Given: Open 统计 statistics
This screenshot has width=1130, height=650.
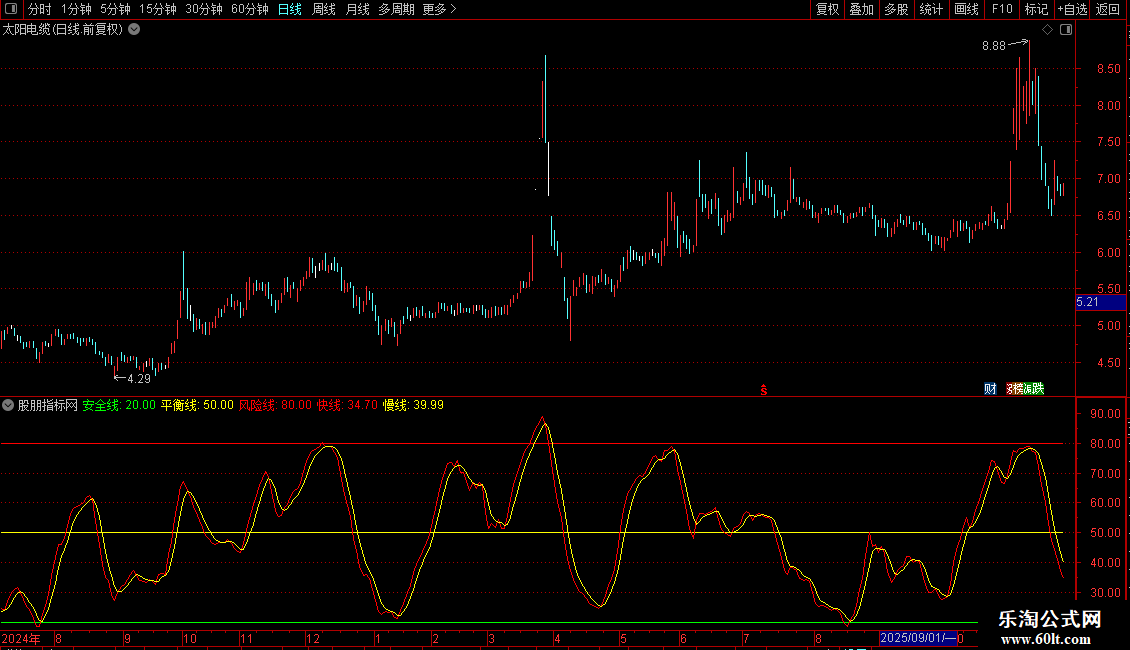Looking at the screenshot, I should pos(931,9).
